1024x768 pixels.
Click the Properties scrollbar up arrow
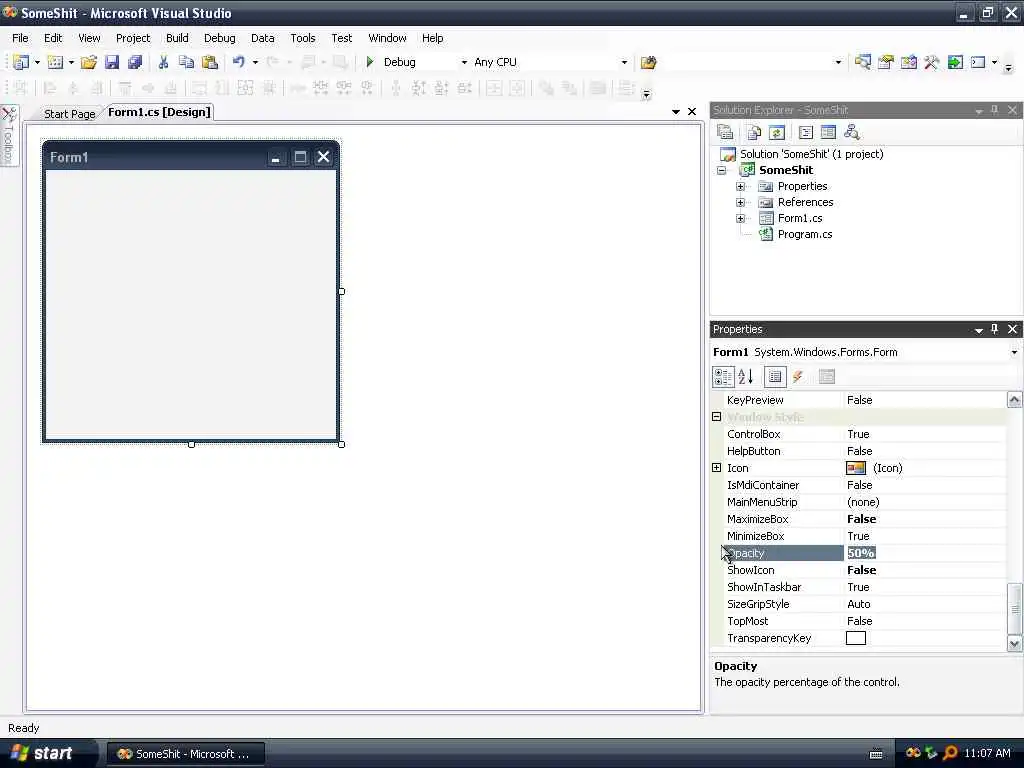click(1014, 400)
